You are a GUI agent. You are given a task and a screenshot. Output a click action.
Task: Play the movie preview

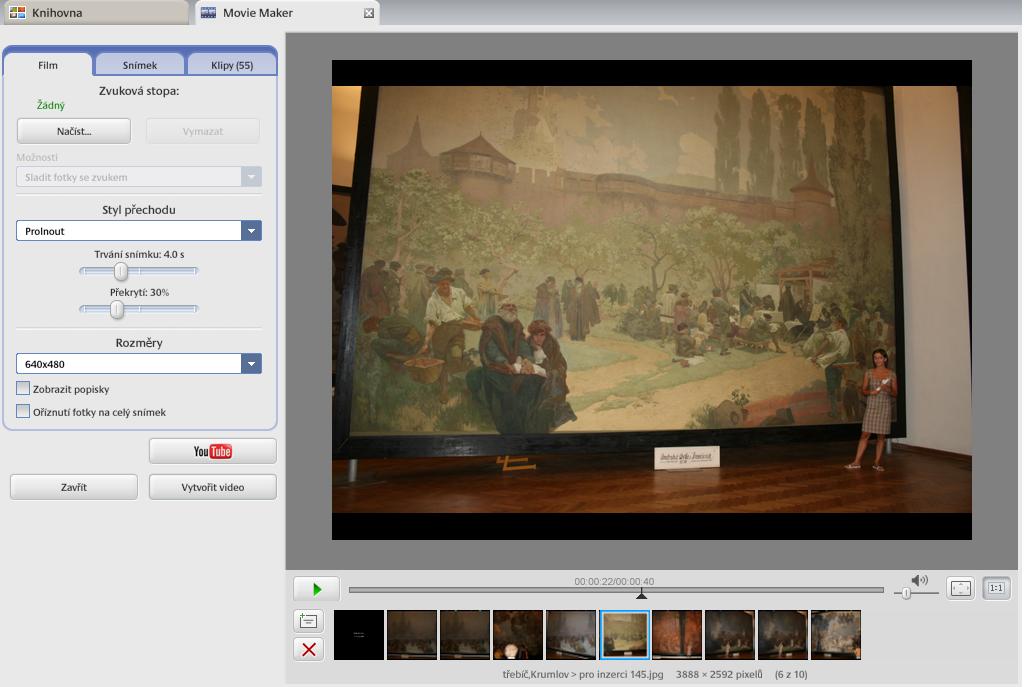[x=316, y=589]
